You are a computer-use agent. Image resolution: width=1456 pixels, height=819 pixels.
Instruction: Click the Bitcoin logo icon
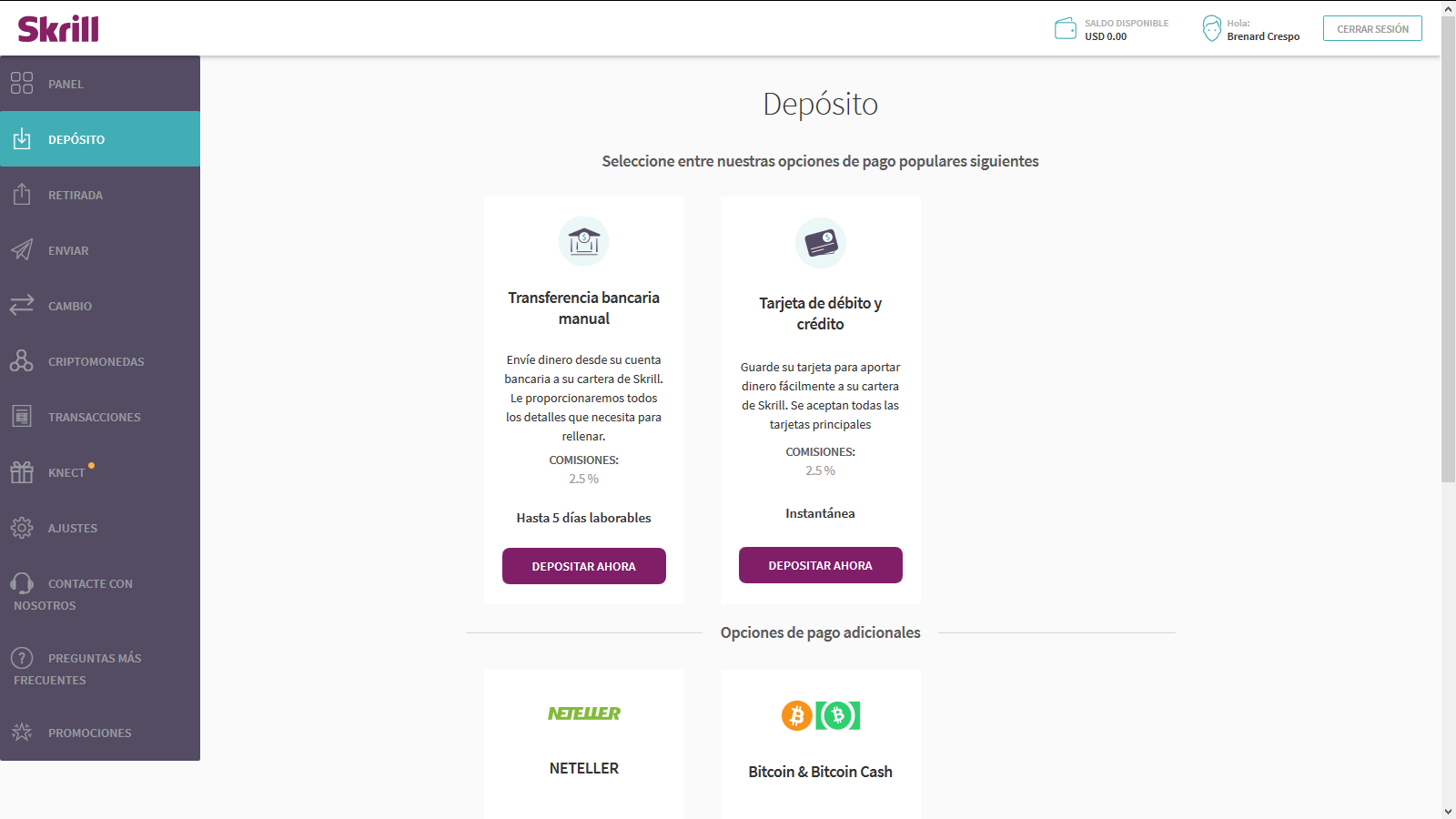click(x=797, y=715)
